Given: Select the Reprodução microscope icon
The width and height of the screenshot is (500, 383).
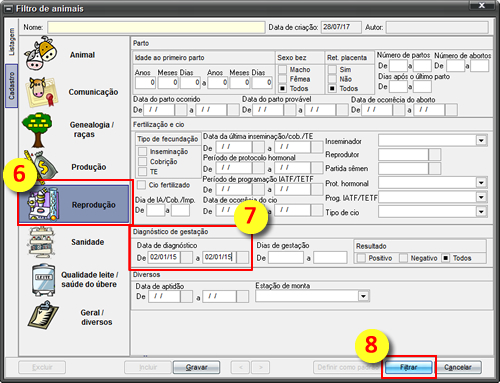Looking at the screenshot, I should coord(43,204).
